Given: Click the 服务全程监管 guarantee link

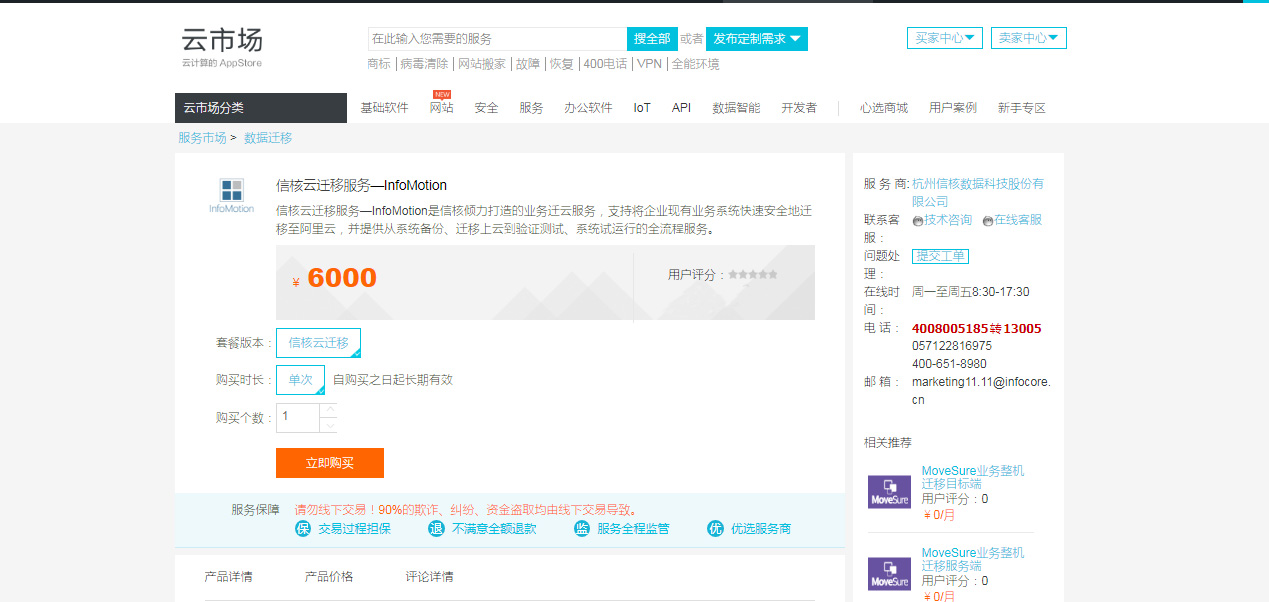Looking at the screenshot, I should coord(633,529).
